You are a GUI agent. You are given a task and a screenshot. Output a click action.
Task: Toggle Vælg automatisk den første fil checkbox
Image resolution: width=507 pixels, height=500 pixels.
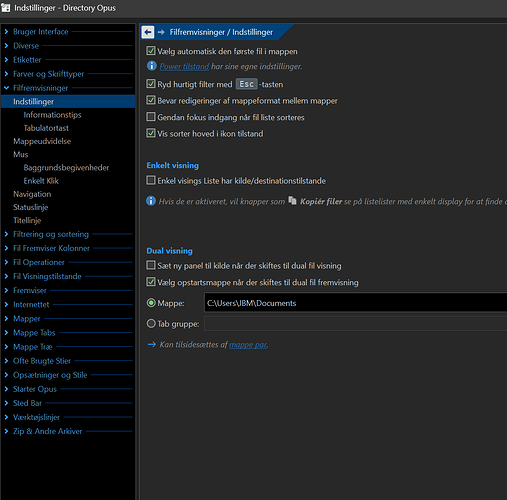pos(151,51)
